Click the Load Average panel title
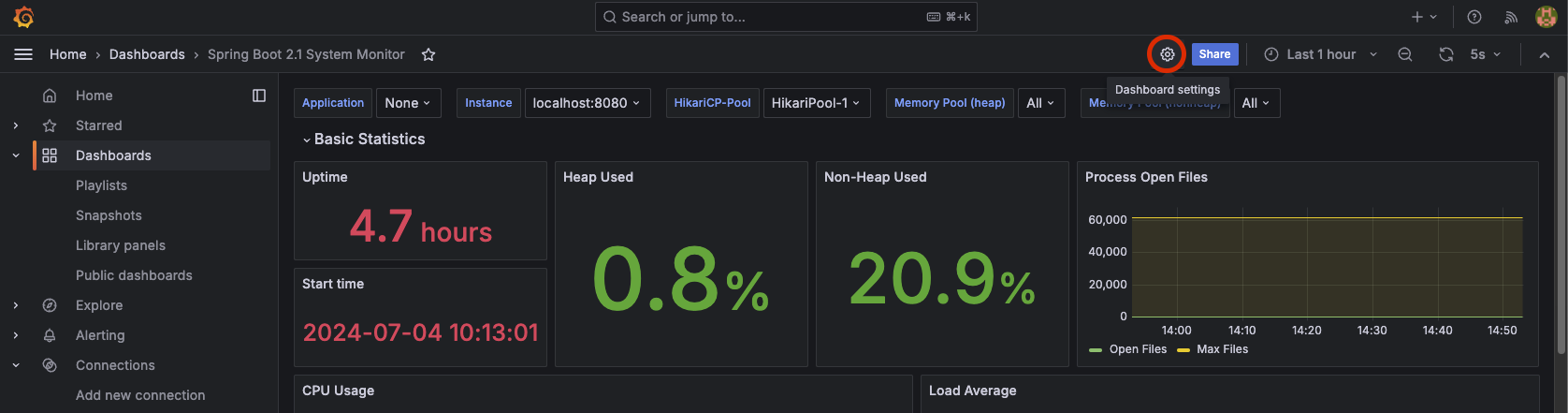This screenshot has height=413, width=1568. (972, 391)
